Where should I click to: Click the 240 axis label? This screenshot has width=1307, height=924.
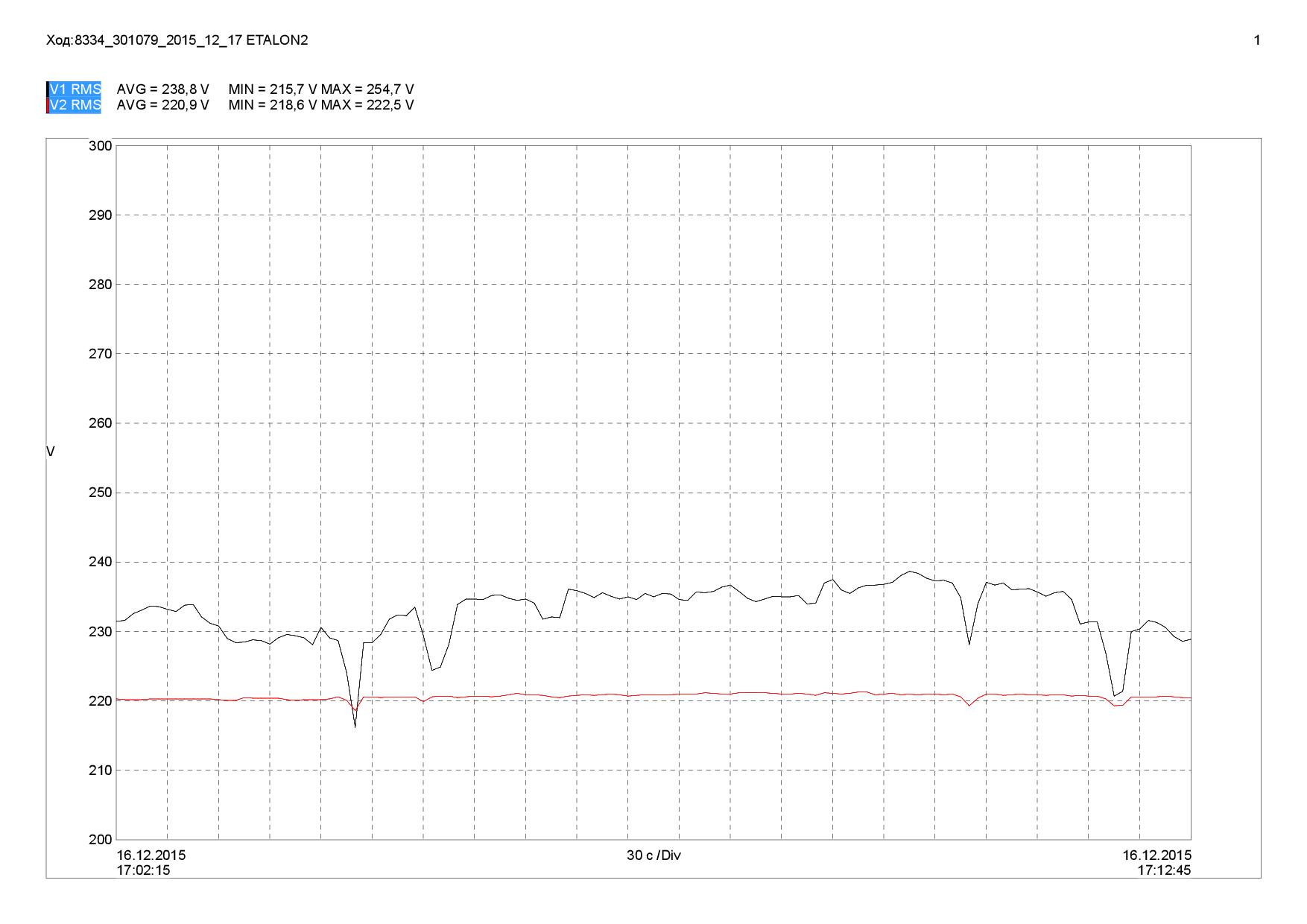(x=101, y=562)
